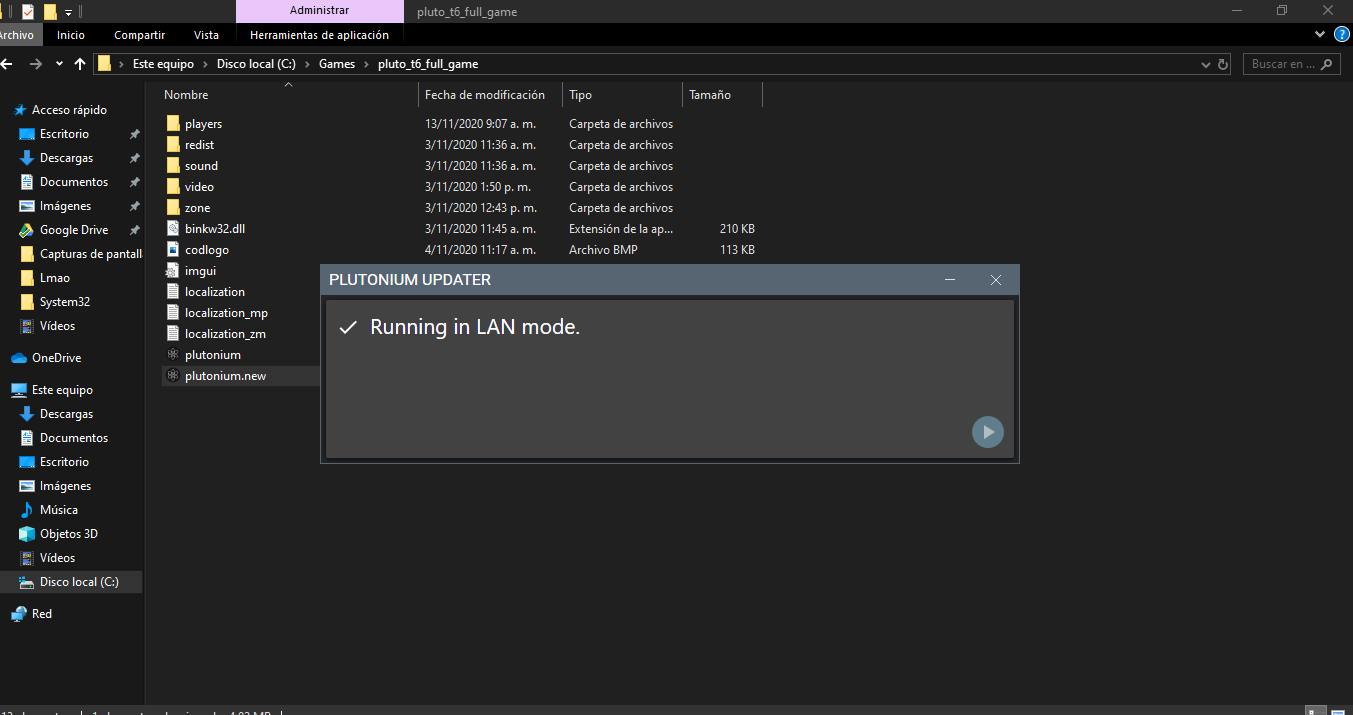Select the localization_mp file

[226, 313]
